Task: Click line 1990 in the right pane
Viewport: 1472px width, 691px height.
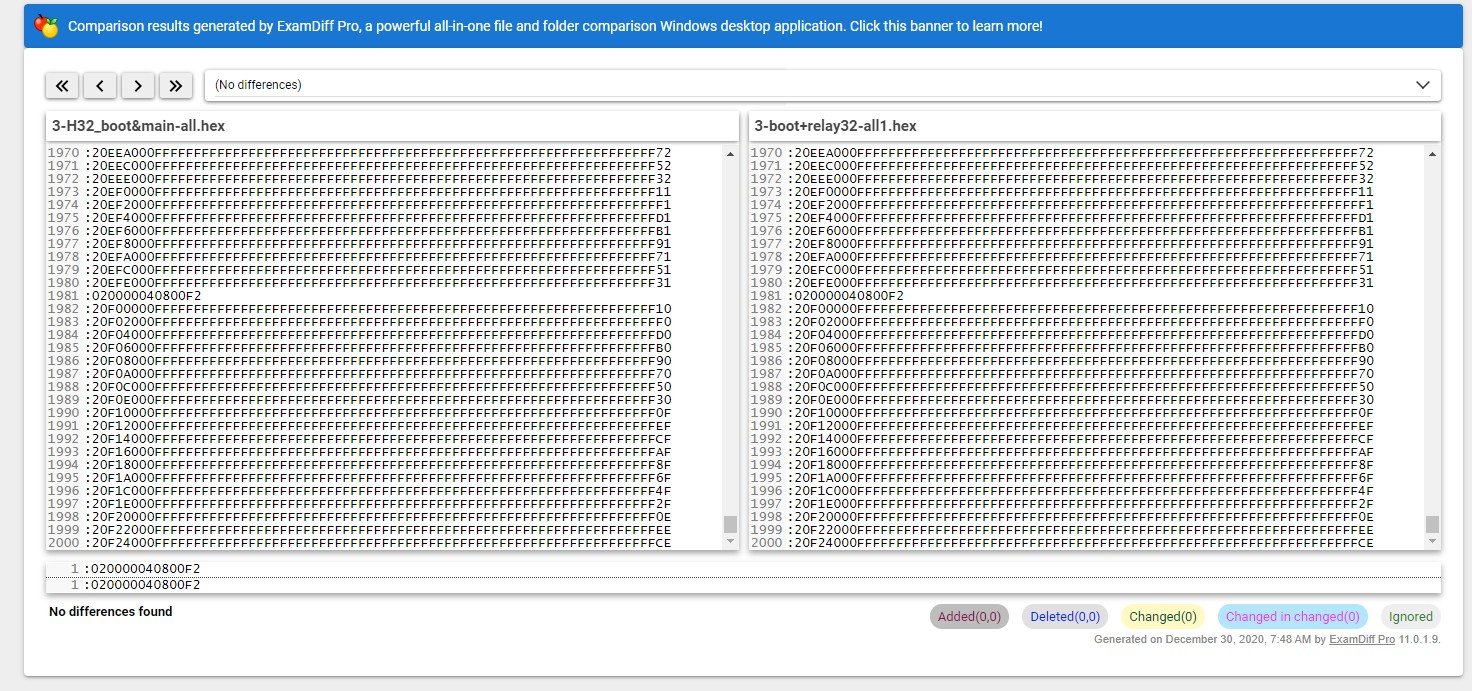Action: 1080,413
